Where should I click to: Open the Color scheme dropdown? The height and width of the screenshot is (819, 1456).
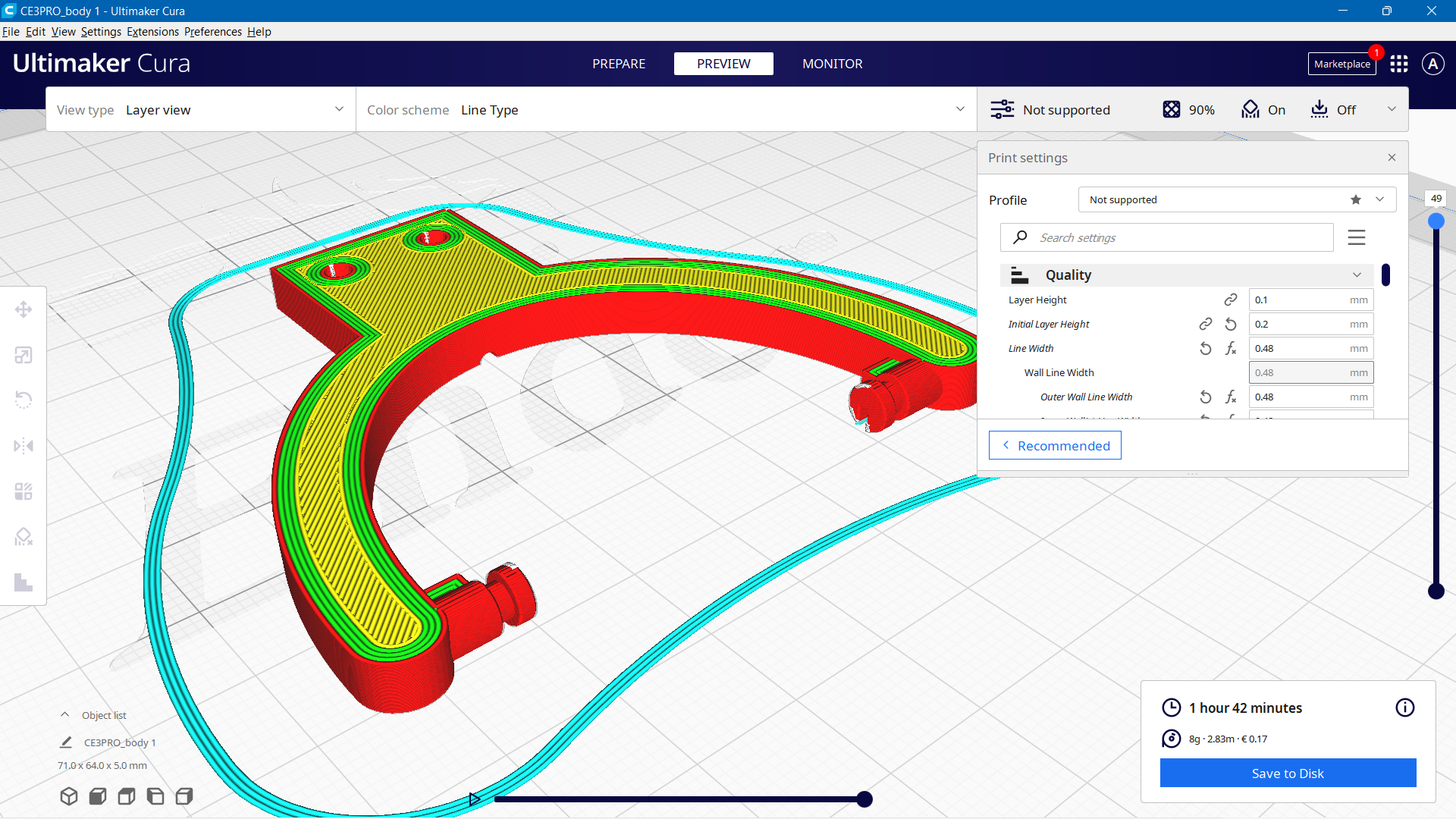pos(667,110)
